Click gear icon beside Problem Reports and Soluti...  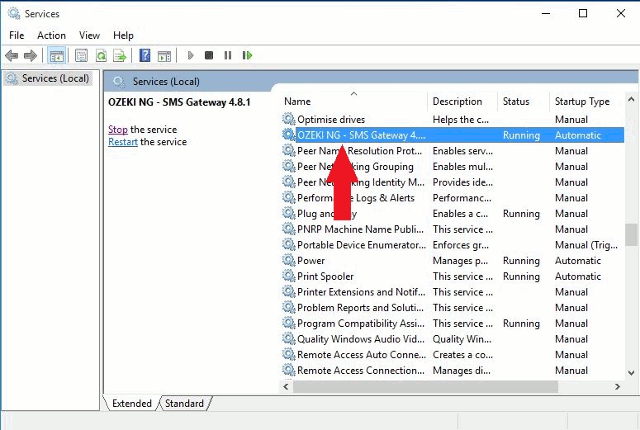[289, 307]
